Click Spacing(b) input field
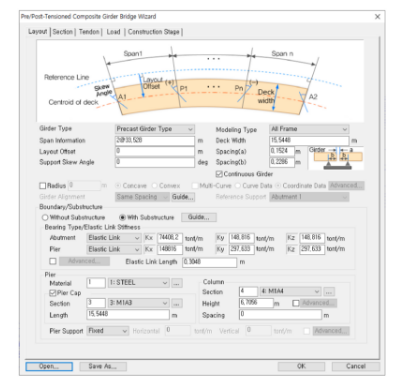Viewport: 400px width, 386px height. tap(282, 162)
